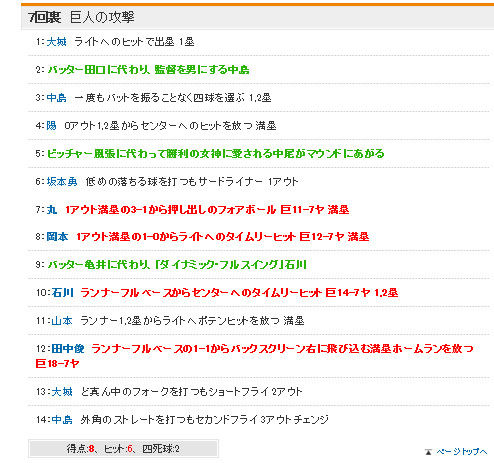Open player link 石川 in row 10
Viewport: 494px width, 463px height.
tap(62, 293)
